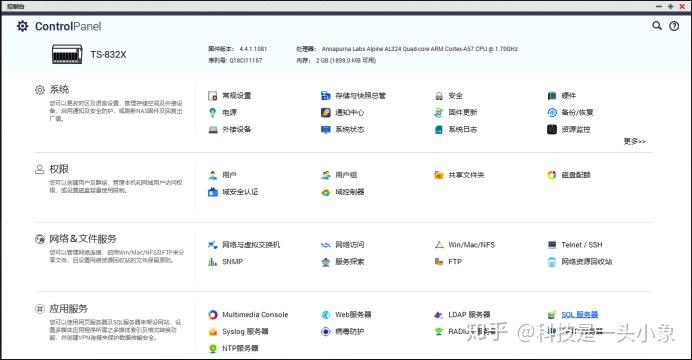Open 域安全认证 domain security
Screen dimensions: 692x360
[233, 192]
